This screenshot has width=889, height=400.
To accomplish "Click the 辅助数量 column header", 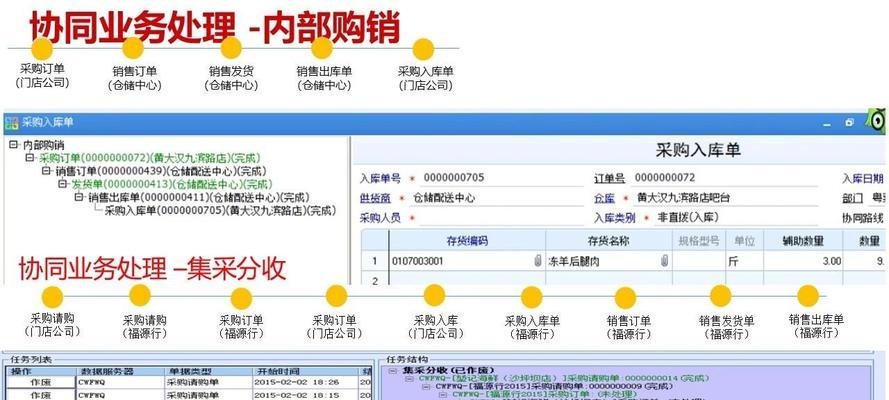I will point(803,241).
